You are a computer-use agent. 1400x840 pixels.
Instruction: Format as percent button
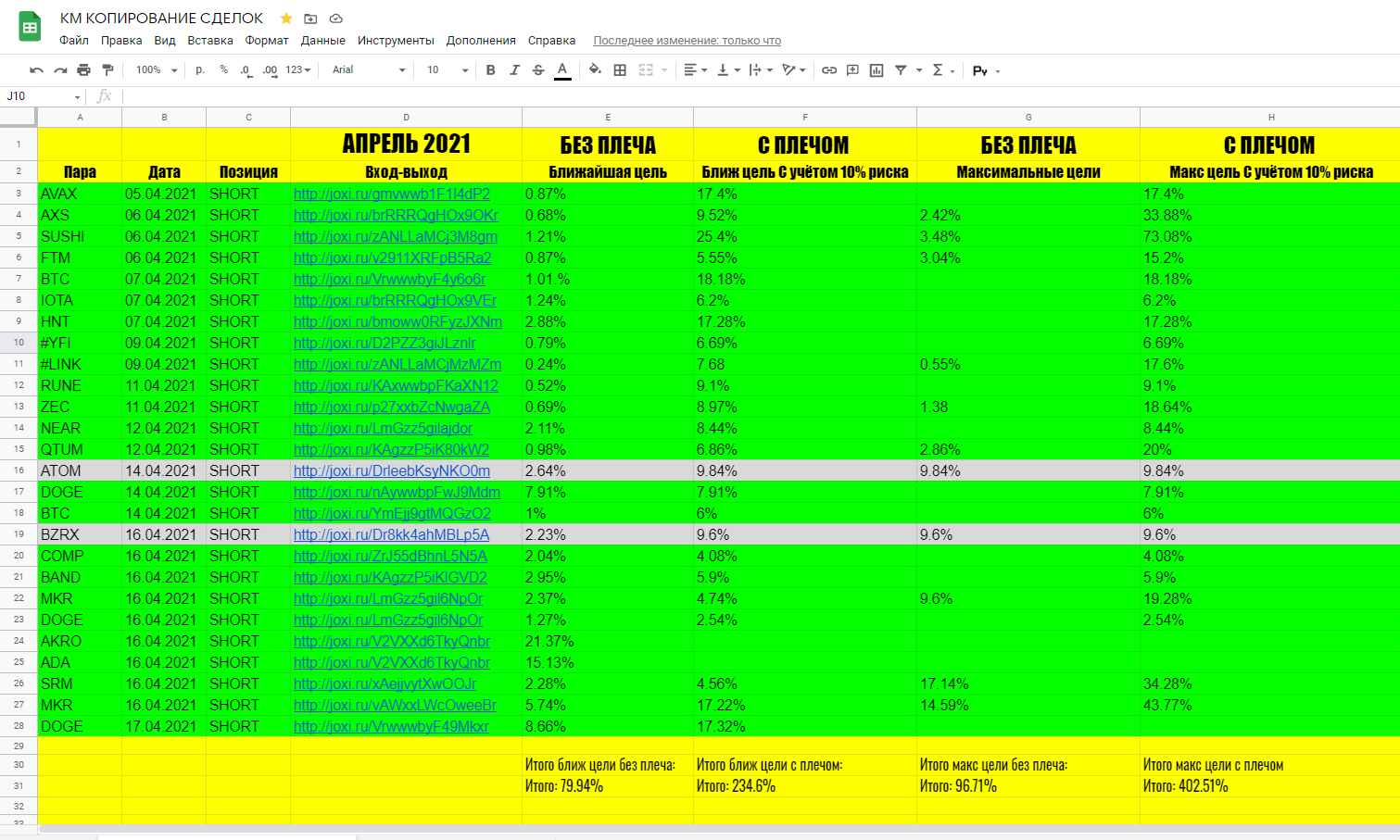pyautogui.click(x=224, y=70)
